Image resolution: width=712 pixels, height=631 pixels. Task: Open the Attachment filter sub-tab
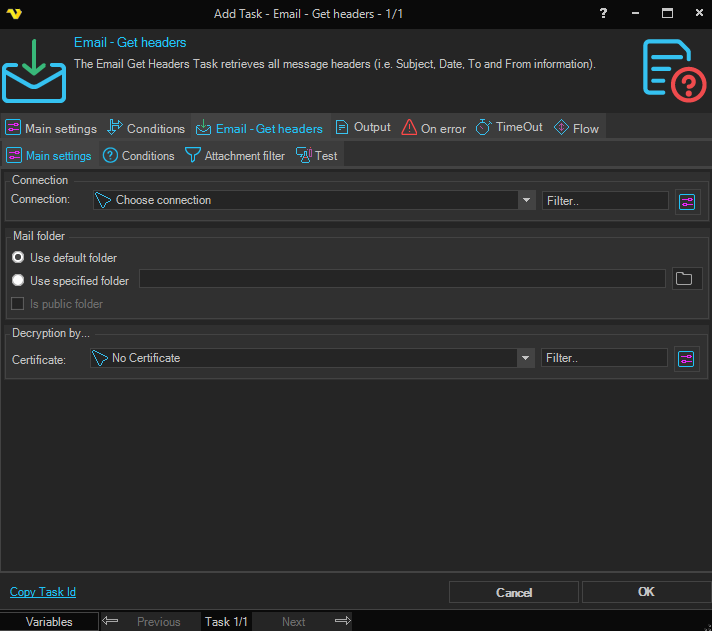[235, 156]
